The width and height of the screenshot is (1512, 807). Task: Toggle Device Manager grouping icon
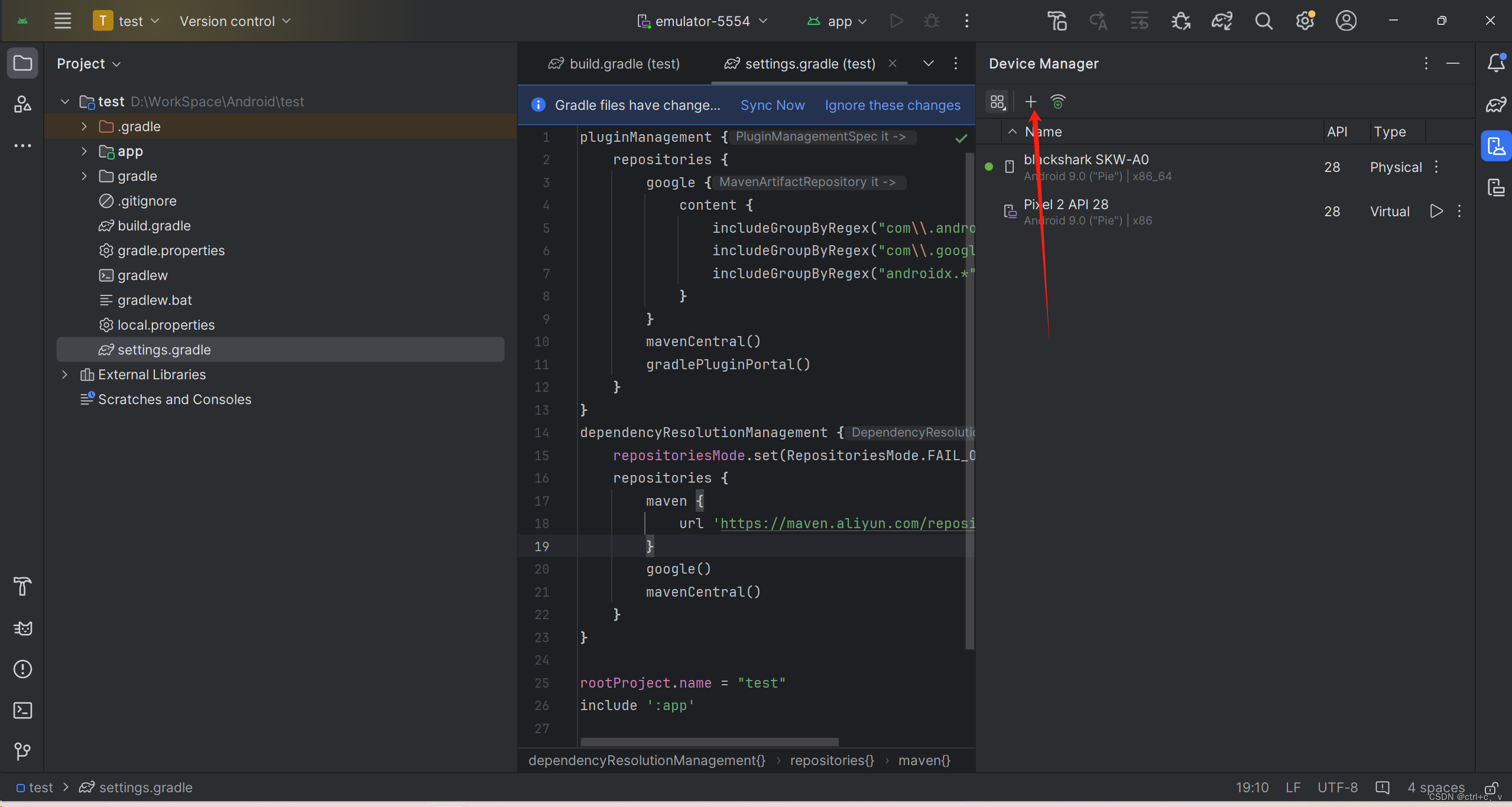point(998,102)
